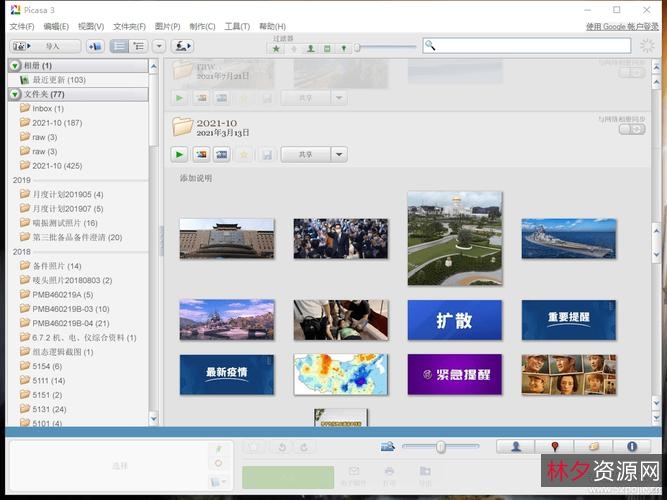Click the folder list scroll-down arrow
The width and height of the screenshot is (667, 500).
coord(154,419)
